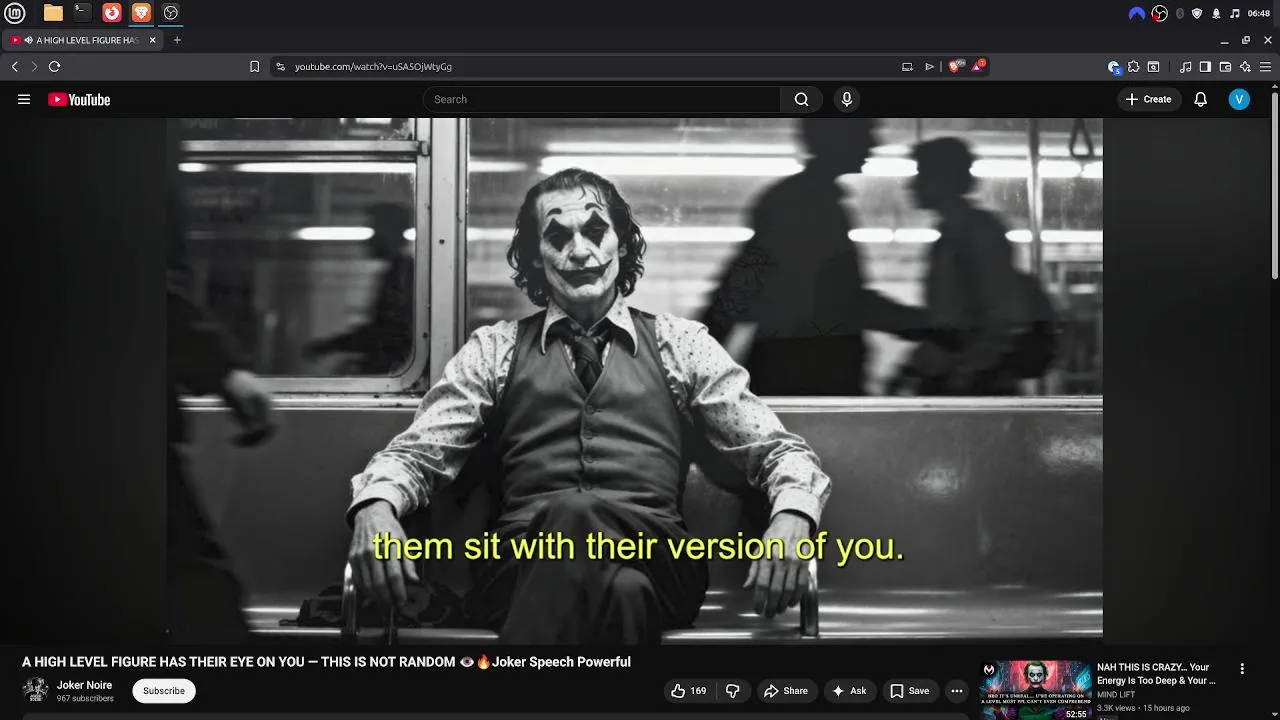The image size is (1280, 720).
Task: Open the system notifications bell in tray
Action: 1216,13
